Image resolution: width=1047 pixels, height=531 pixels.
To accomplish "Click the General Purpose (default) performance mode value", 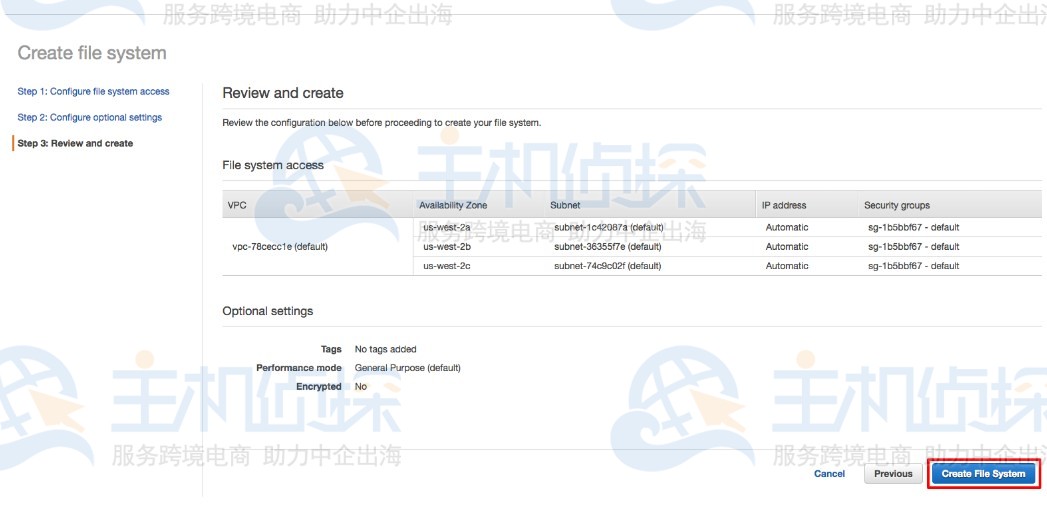I will click(x=407, y=368).
